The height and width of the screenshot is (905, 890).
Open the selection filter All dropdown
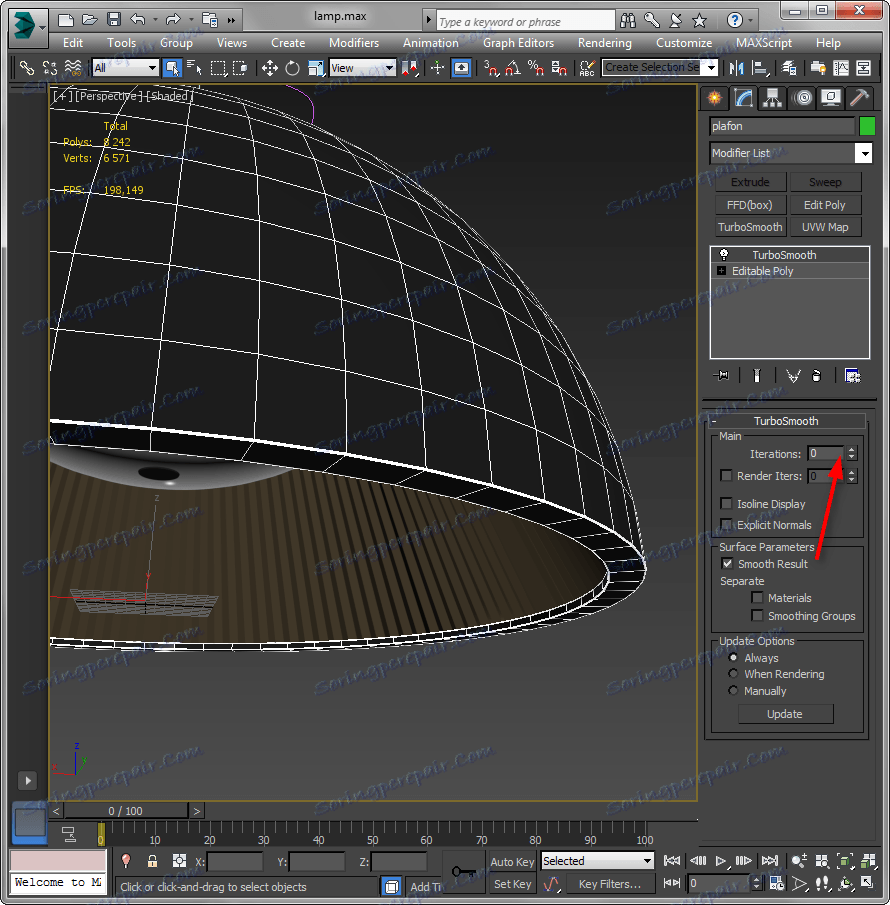(125, 68)
